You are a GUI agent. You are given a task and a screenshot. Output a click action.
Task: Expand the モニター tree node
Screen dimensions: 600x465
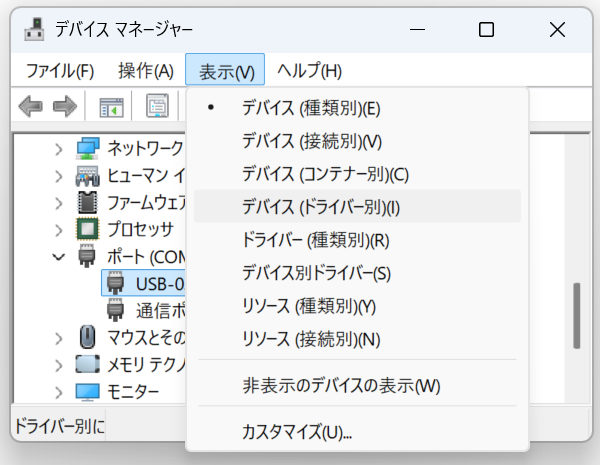pyautogui.click(x=59, y=393)
